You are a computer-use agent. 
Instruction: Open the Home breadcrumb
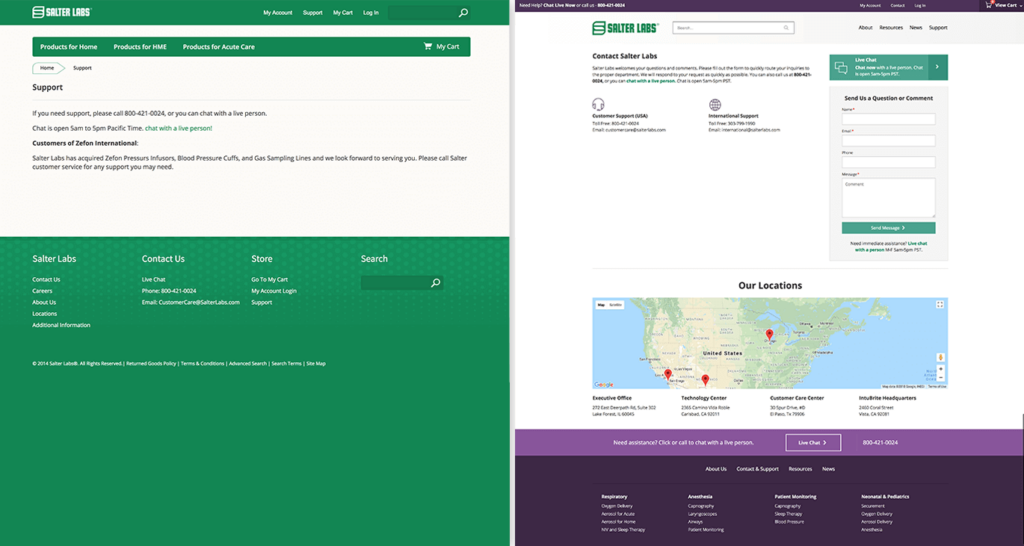point(47,68)
